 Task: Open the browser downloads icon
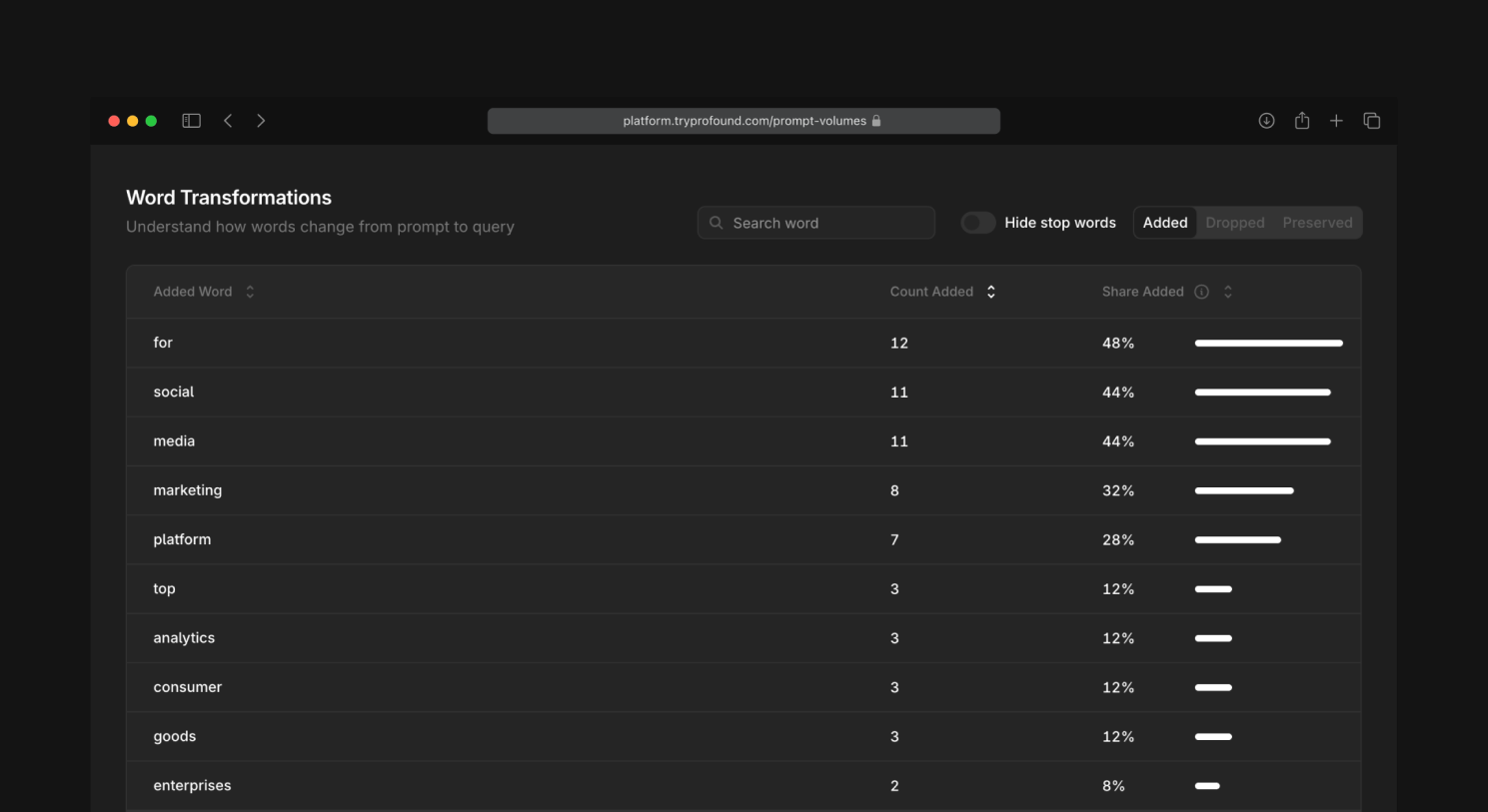tap(1266, 121)
